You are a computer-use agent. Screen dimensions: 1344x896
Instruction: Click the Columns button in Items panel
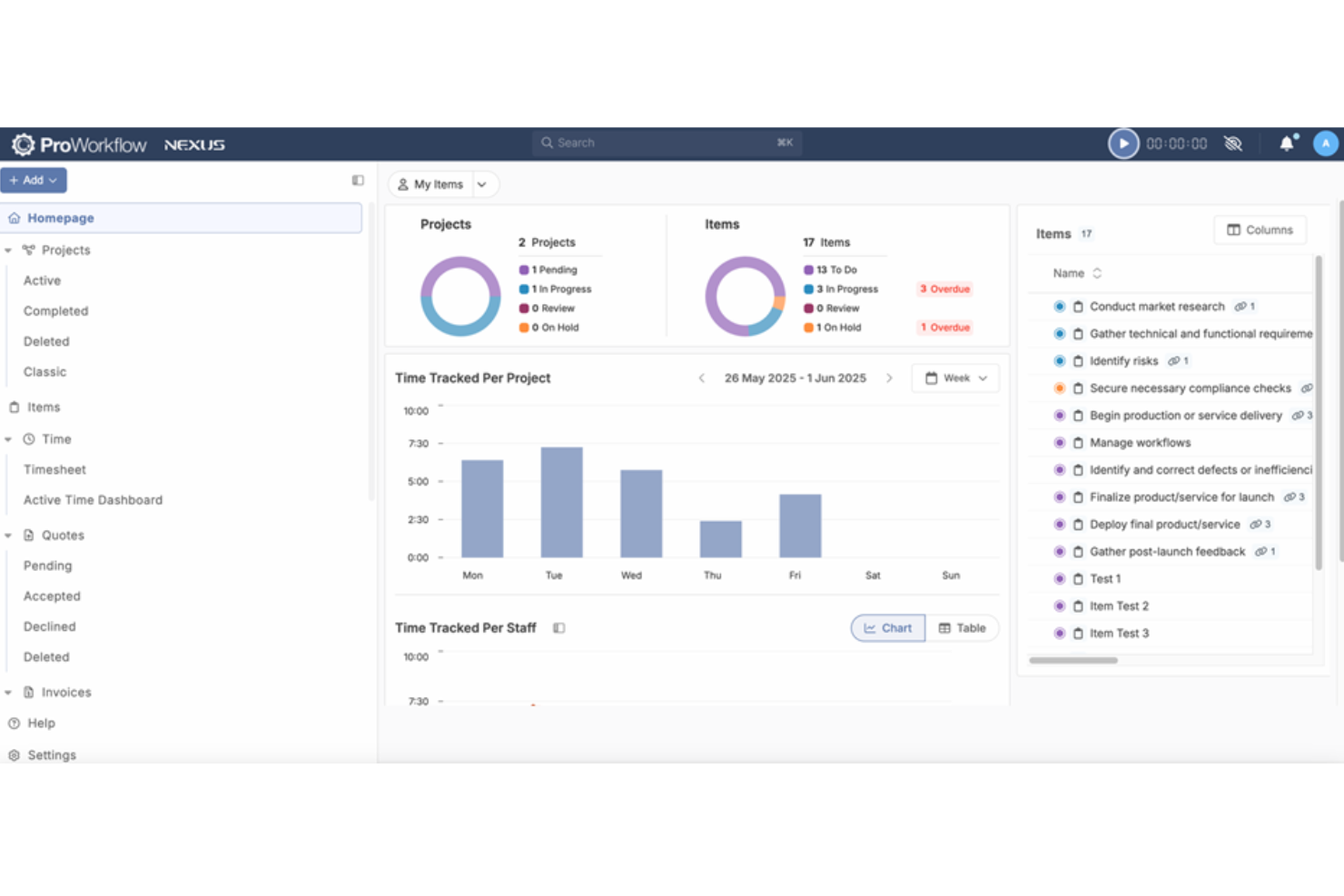pos(1260,230)
